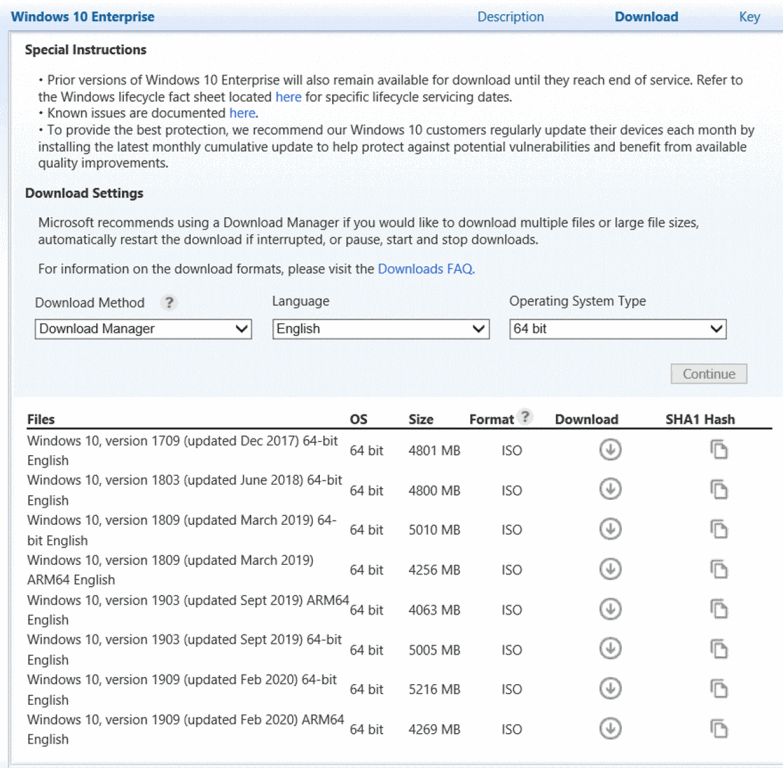Open the Downloads FAQ link

pos(425,269)
